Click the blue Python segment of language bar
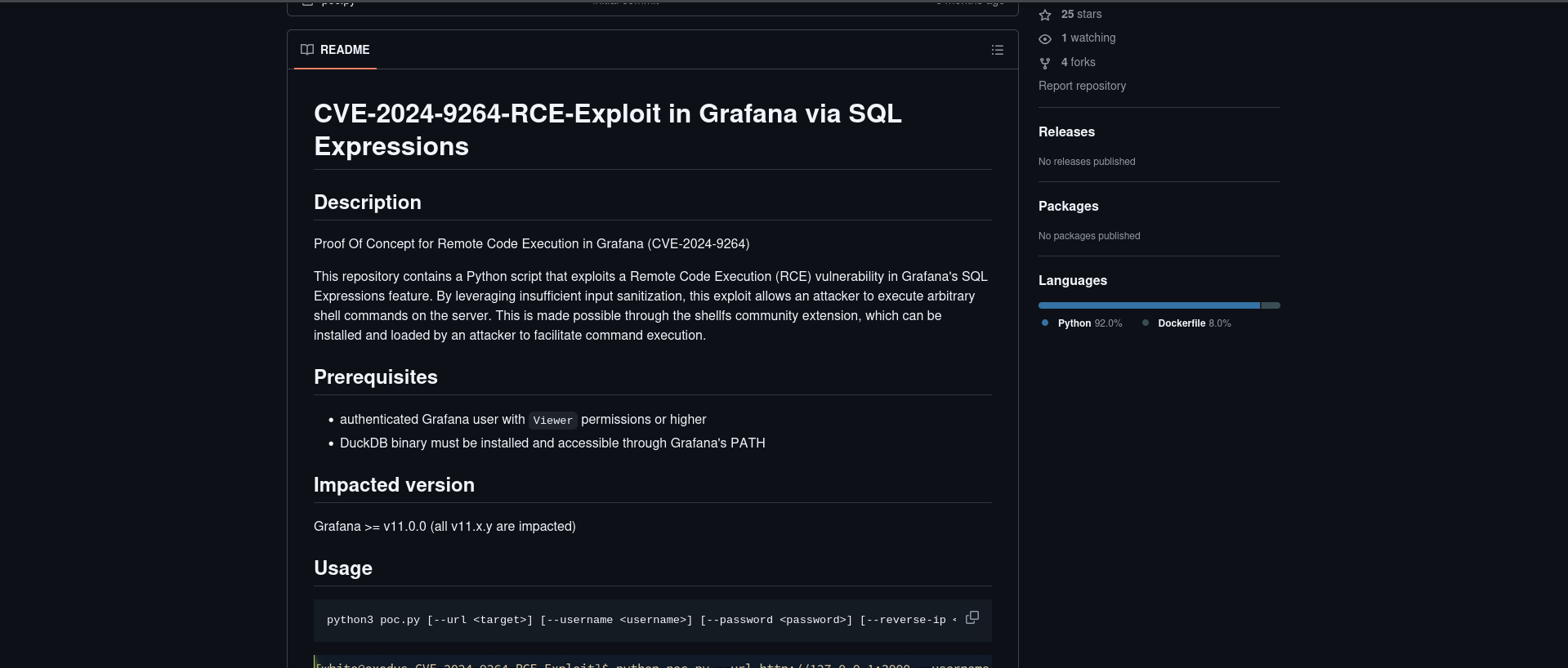Image resolution: width=1568 pixels, height=668 pixels. coord(1148,305)
